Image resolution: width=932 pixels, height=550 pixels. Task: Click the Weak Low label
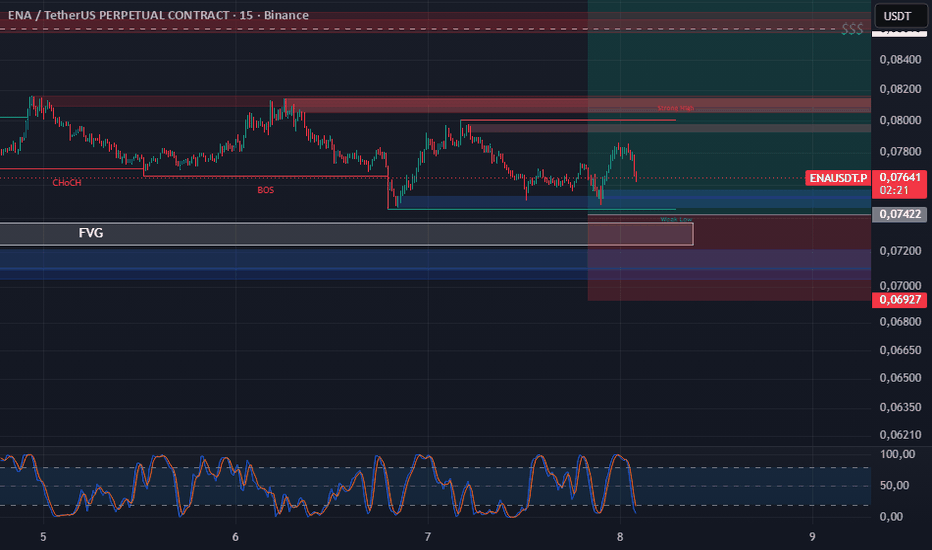tap(676, 219)
